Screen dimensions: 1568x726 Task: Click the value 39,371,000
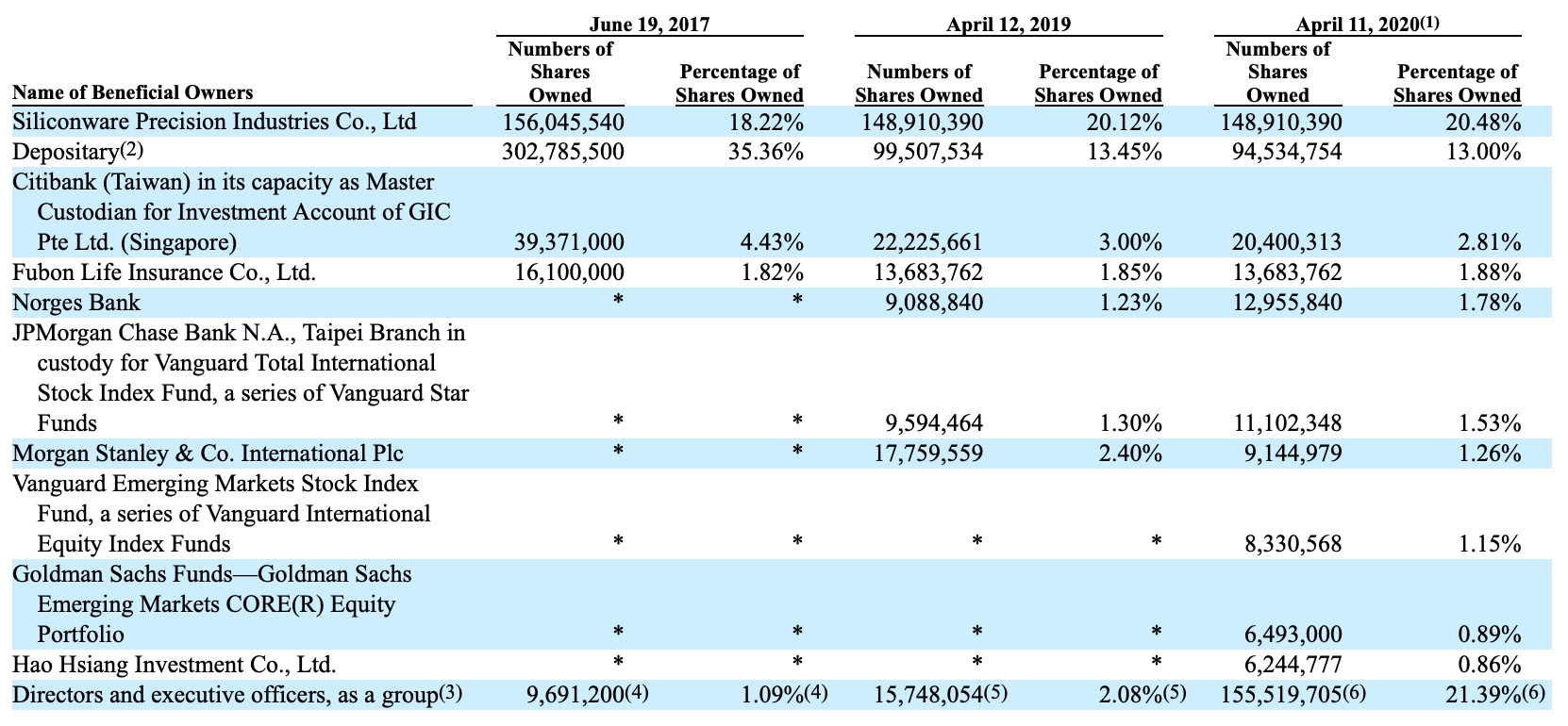pyautogui.click(x=569, y=242)
